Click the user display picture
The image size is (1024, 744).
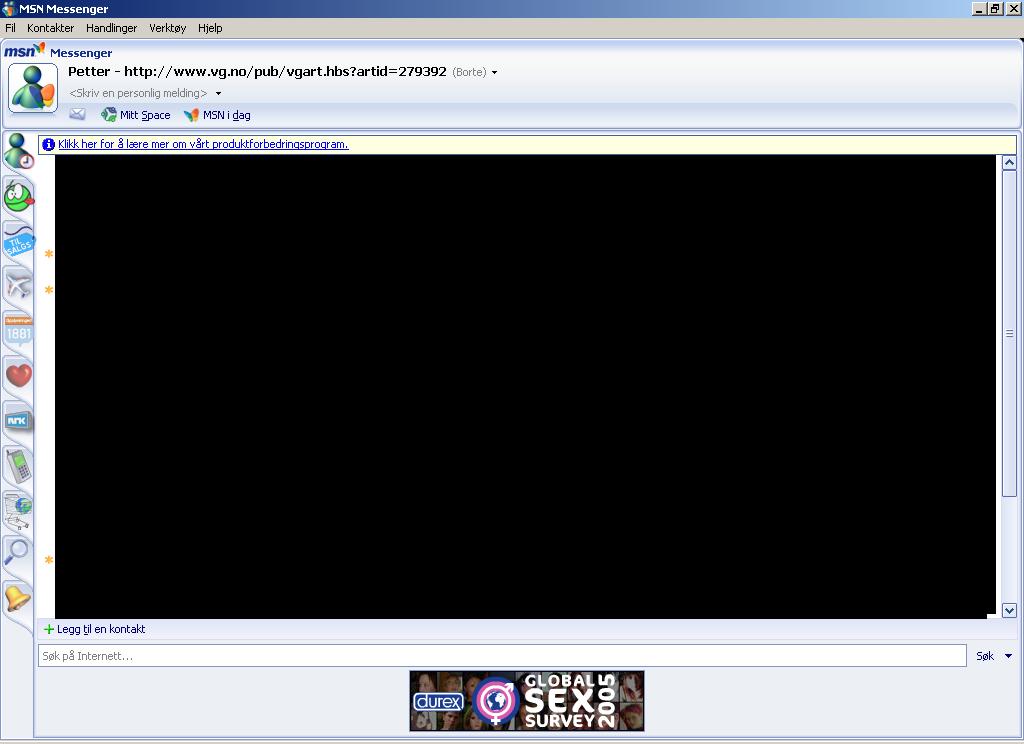click(x=33, y=88)
